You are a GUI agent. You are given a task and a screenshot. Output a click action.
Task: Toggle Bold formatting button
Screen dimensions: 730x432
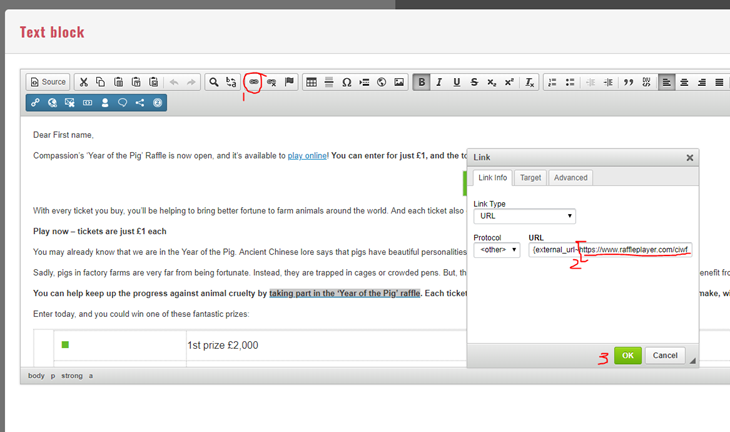421,82
